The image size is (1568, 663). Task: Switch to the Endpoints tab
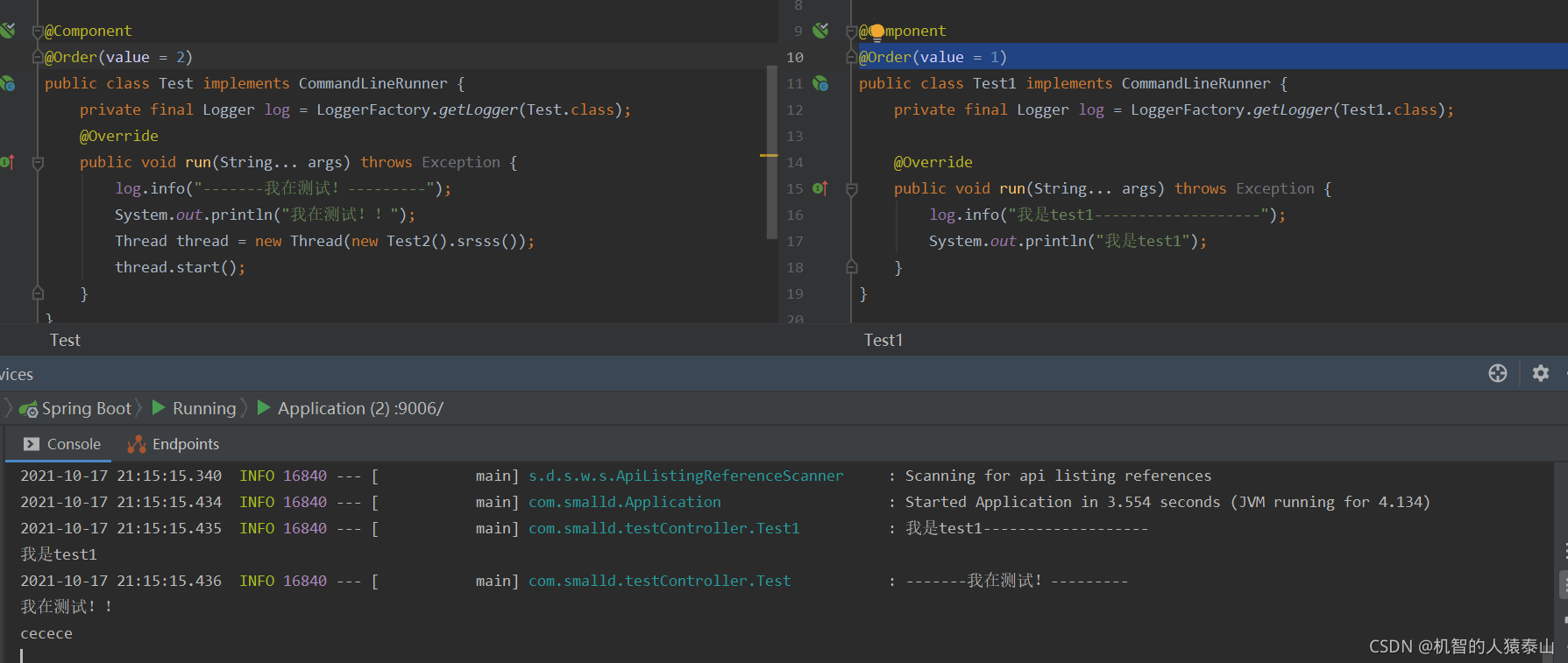[174, 444]
